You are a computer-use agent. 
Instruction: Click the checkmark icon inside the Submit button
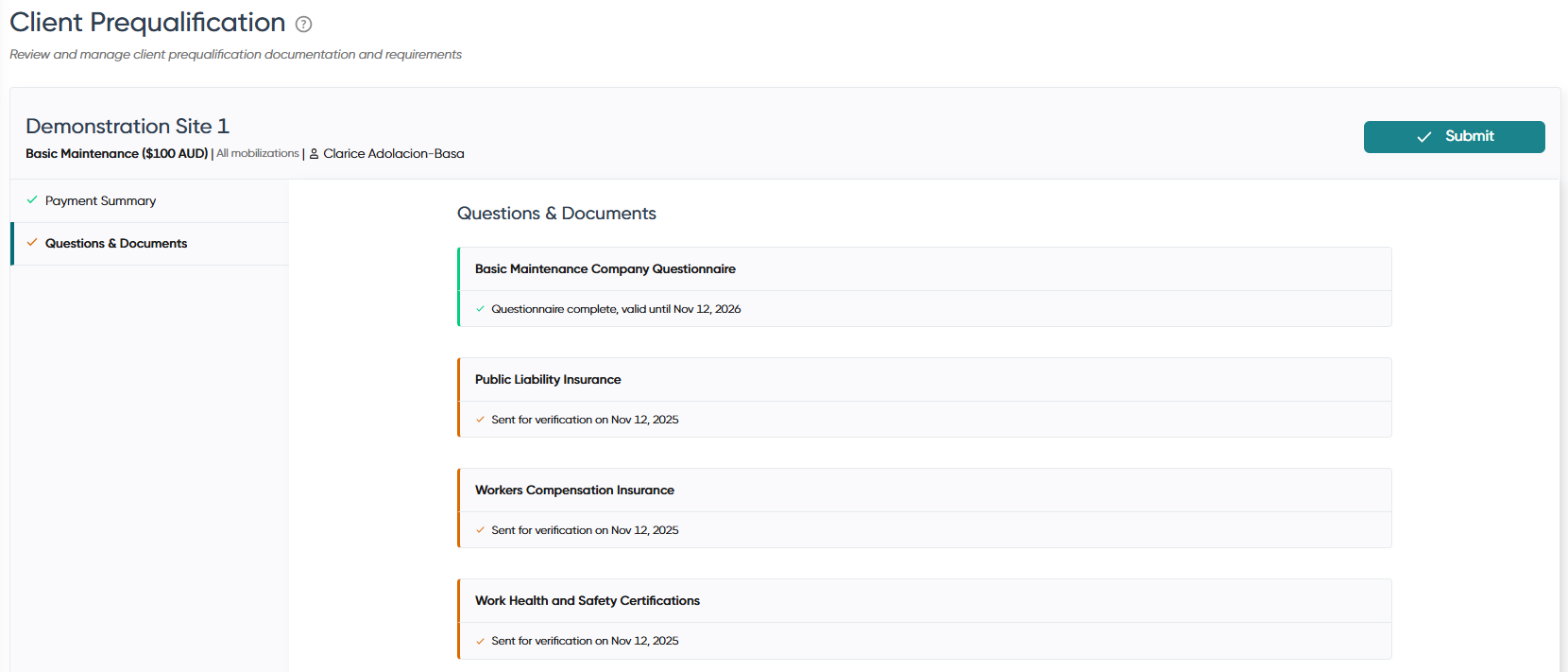pyautogui.click(x=1423, y=137)
